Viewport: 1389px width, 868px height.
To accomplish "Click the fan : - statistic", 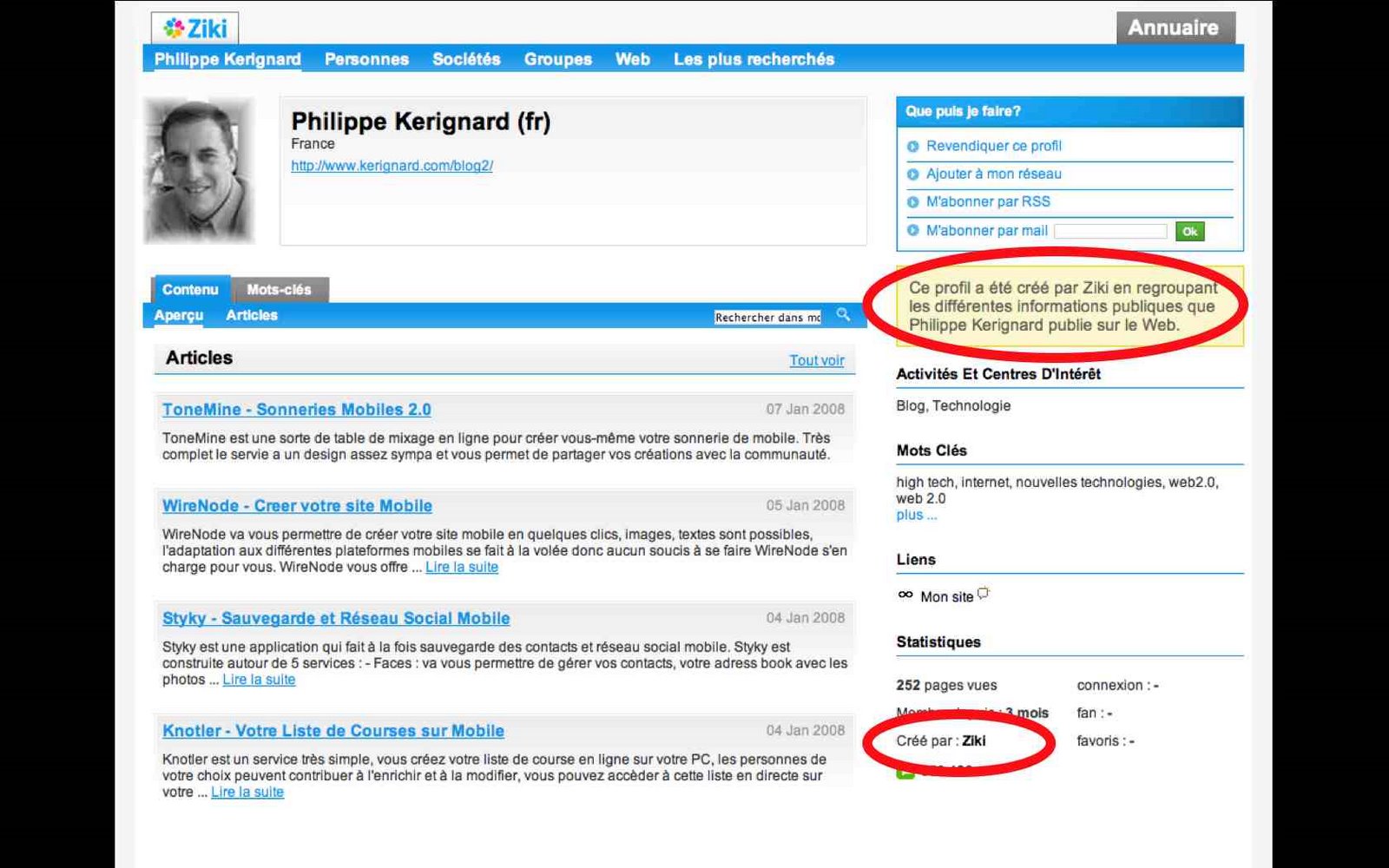I will click(1095, 713).
